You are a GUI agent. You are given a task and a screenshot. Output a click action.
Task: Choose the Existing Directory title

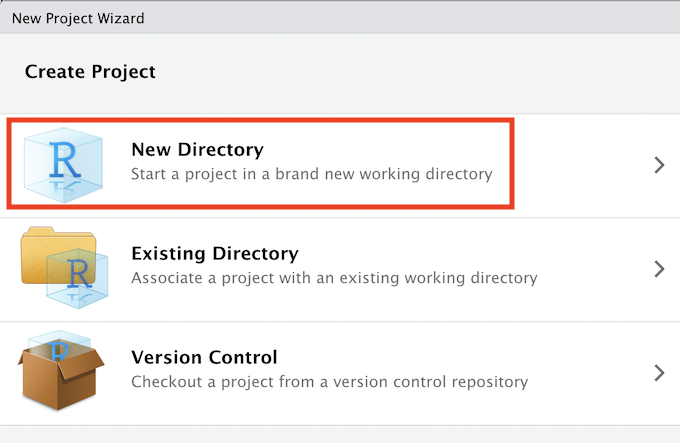(214, 254)
